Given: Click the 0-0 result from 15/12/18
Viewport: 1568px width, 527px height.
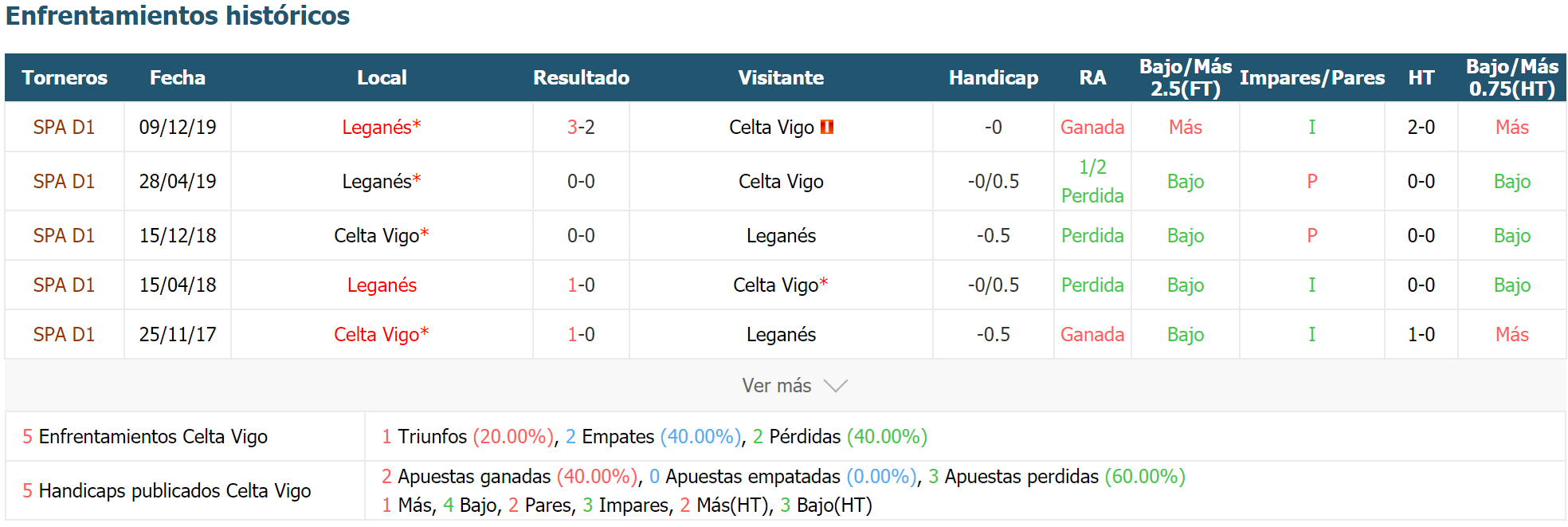Looking at the screenshot, I should (x=581, y=235).
